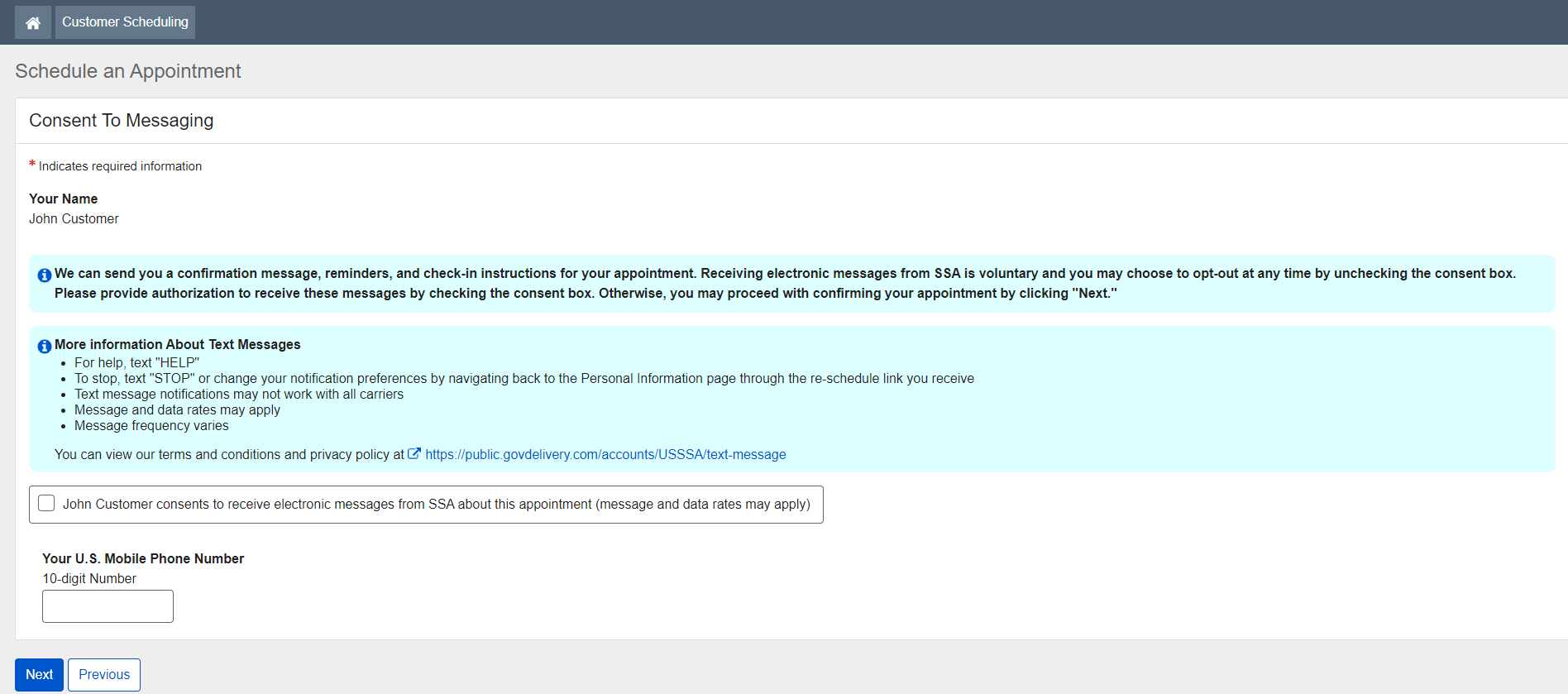The width and height of the screenshot is (1568, 694).
Task: Open the Customer Scheduling menu item
Action: pos(125,22)
